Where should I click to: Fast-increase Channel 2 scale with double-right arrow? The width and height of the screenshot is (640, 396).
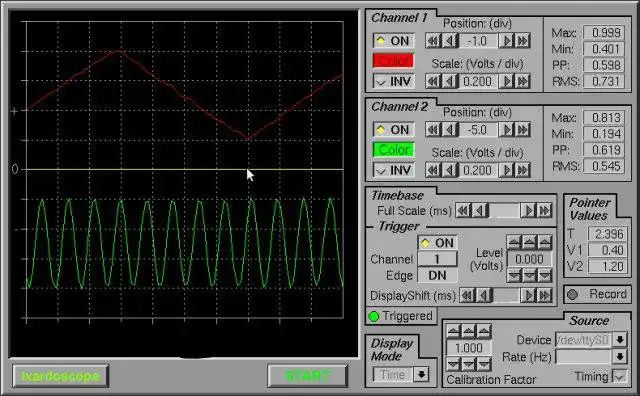pyautogui.click(x=522, y=170)
